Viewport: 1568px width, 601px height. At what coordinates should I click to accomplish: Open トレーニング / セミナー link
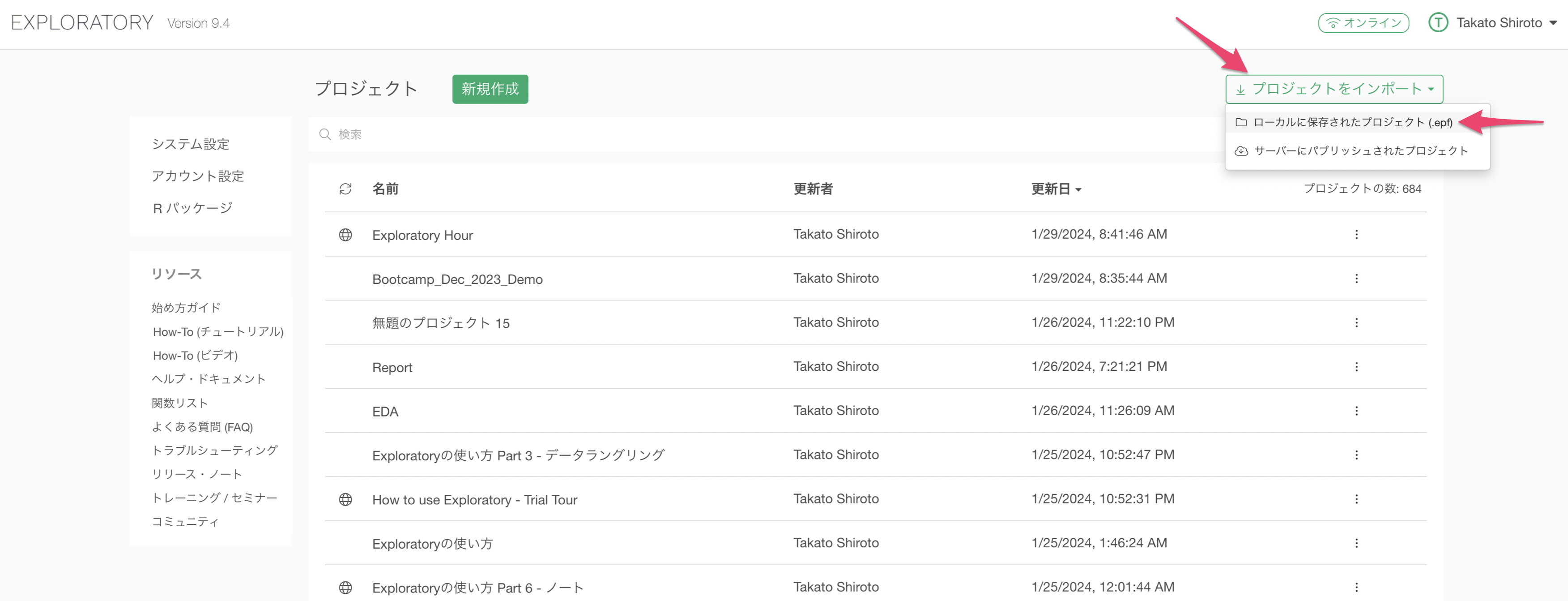tap(215, 498)
